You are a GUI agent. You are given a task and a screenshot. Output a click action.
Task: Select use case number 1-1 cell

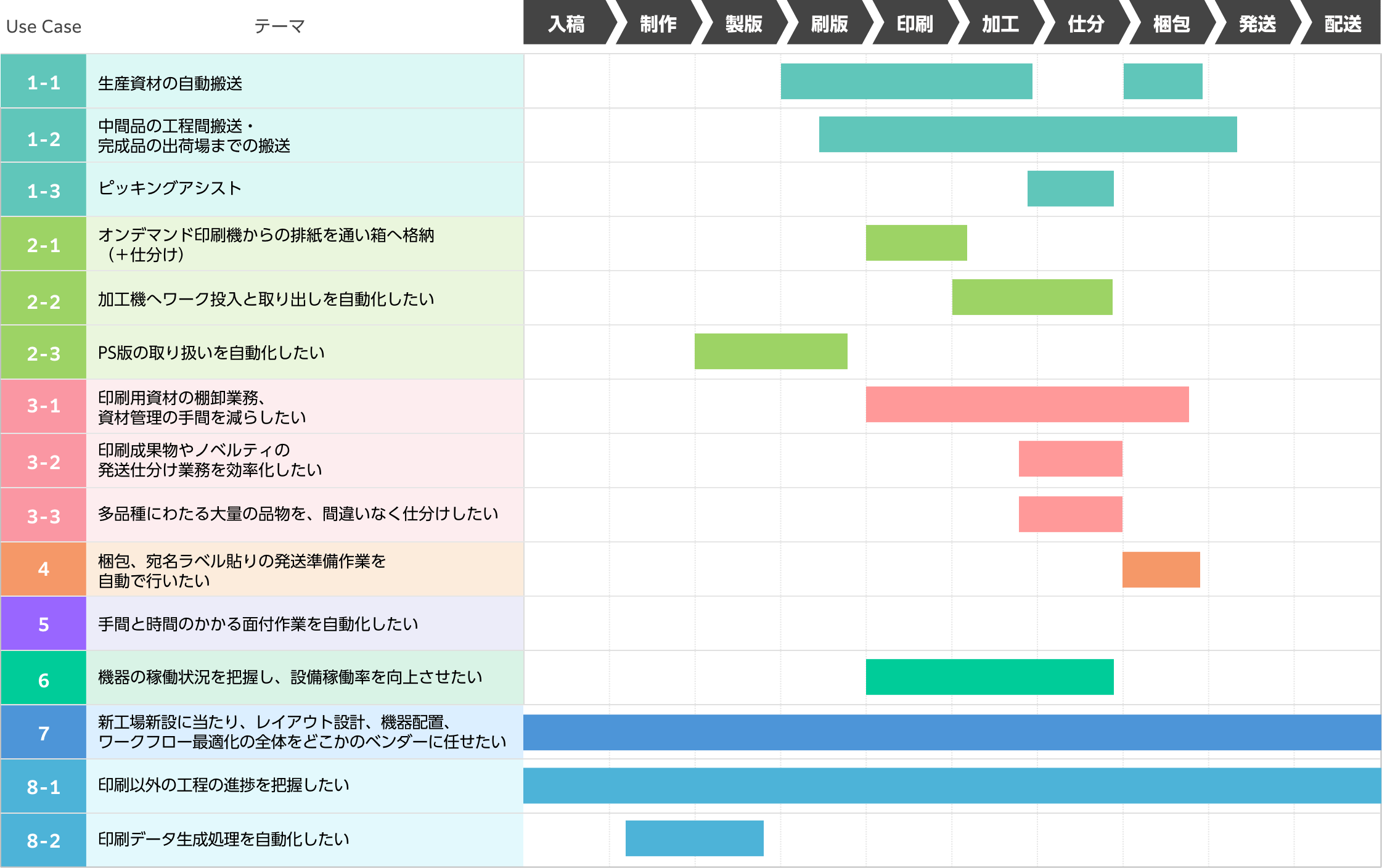(44, 81)
